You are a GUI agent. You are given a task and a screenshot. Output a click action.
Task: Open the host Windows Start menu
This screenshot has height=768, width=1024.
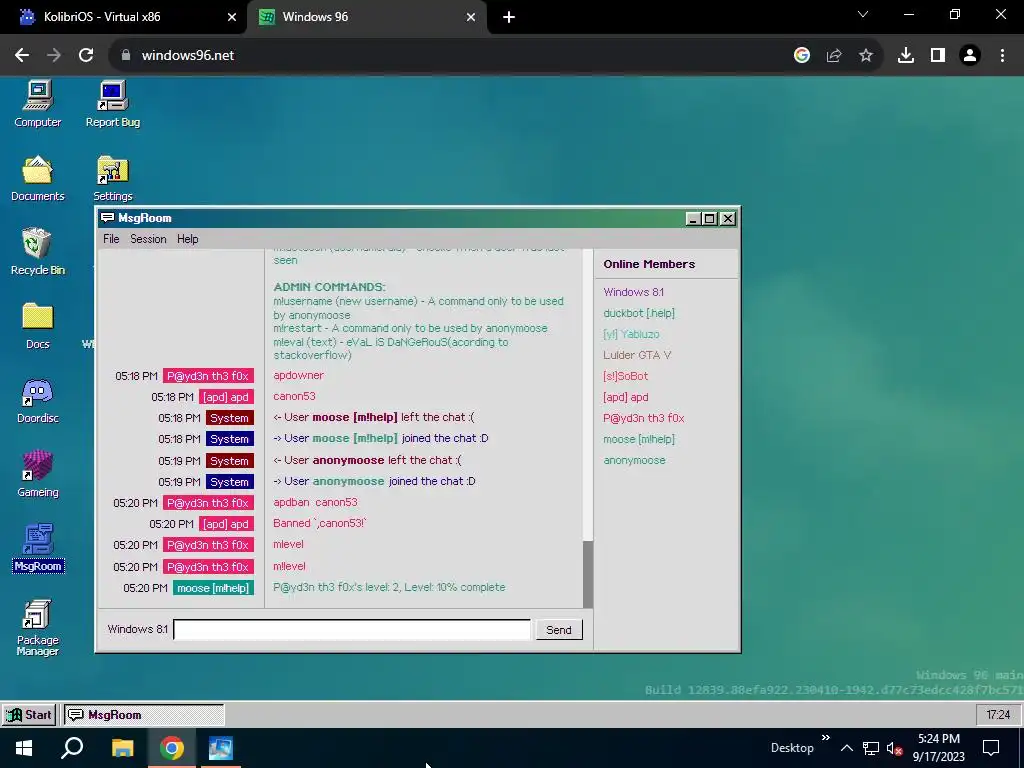click(24, 748)
